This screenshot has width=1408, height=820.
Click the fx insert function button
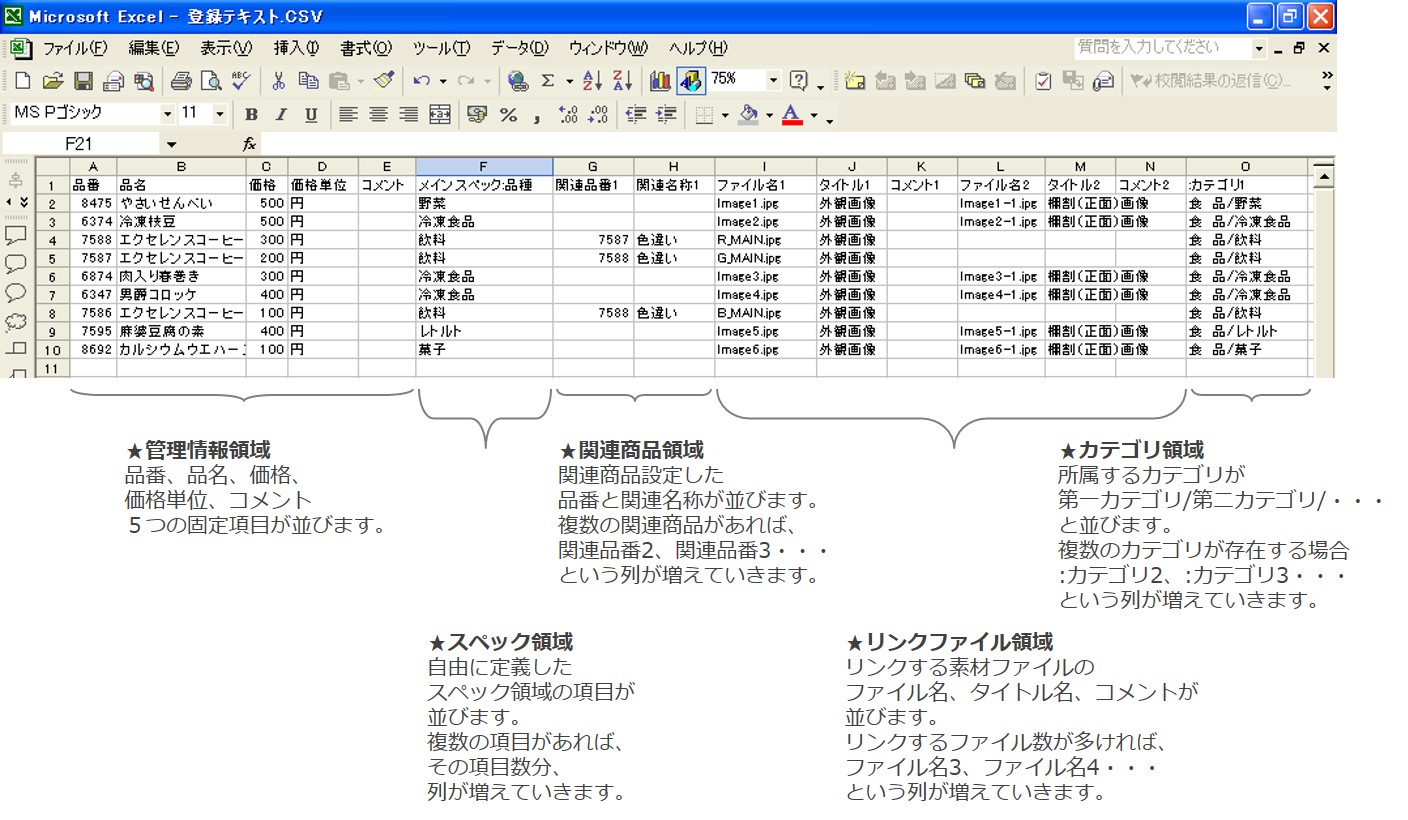(x=249, y=145)
